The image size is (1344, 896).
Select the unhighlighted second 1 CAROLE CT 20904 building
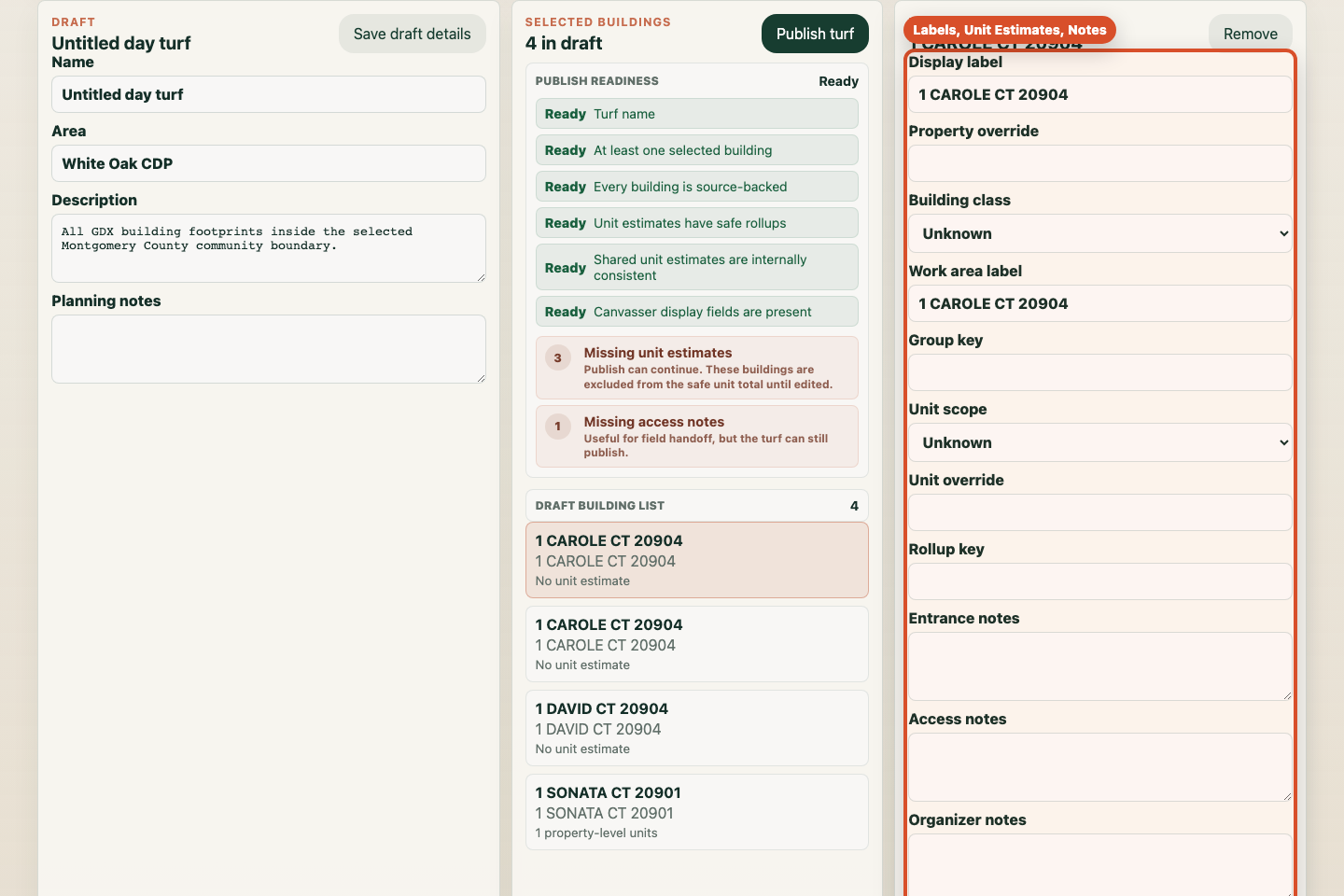(x=697, y=644)
